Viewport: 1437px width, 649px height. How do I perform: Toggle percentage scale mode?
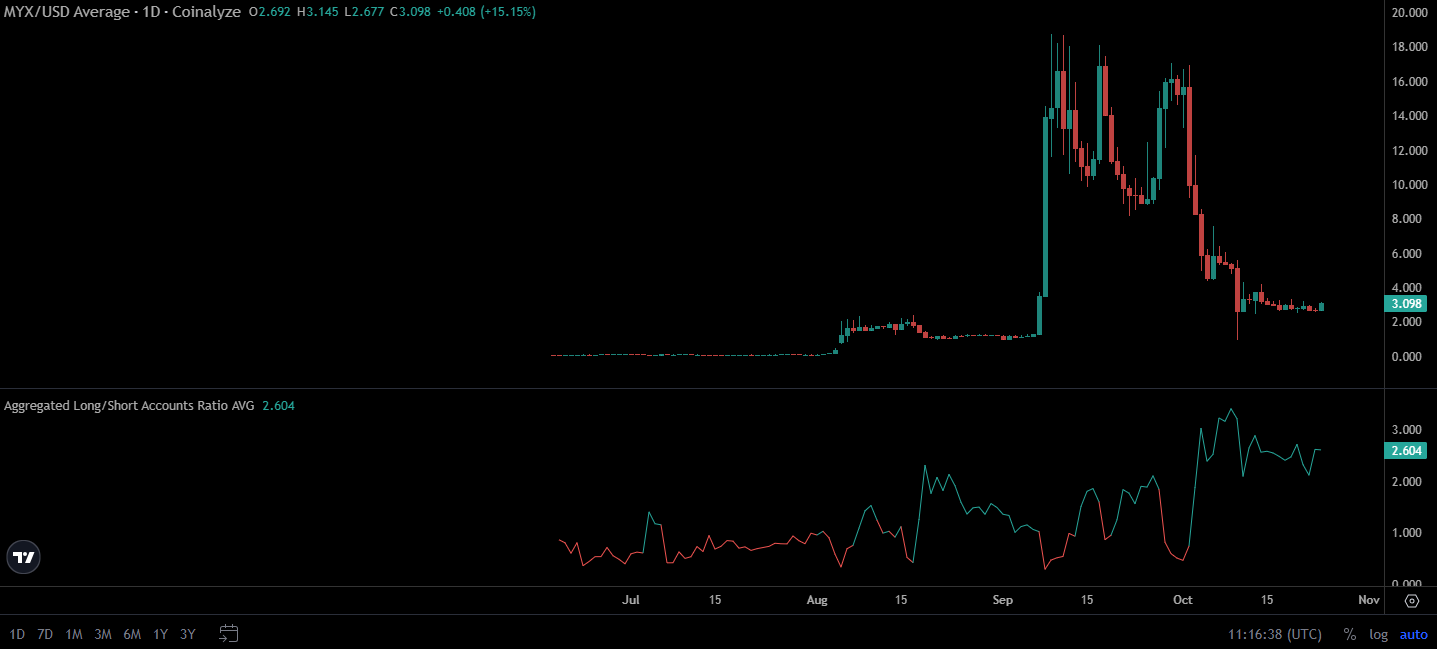pos(1350,634)
